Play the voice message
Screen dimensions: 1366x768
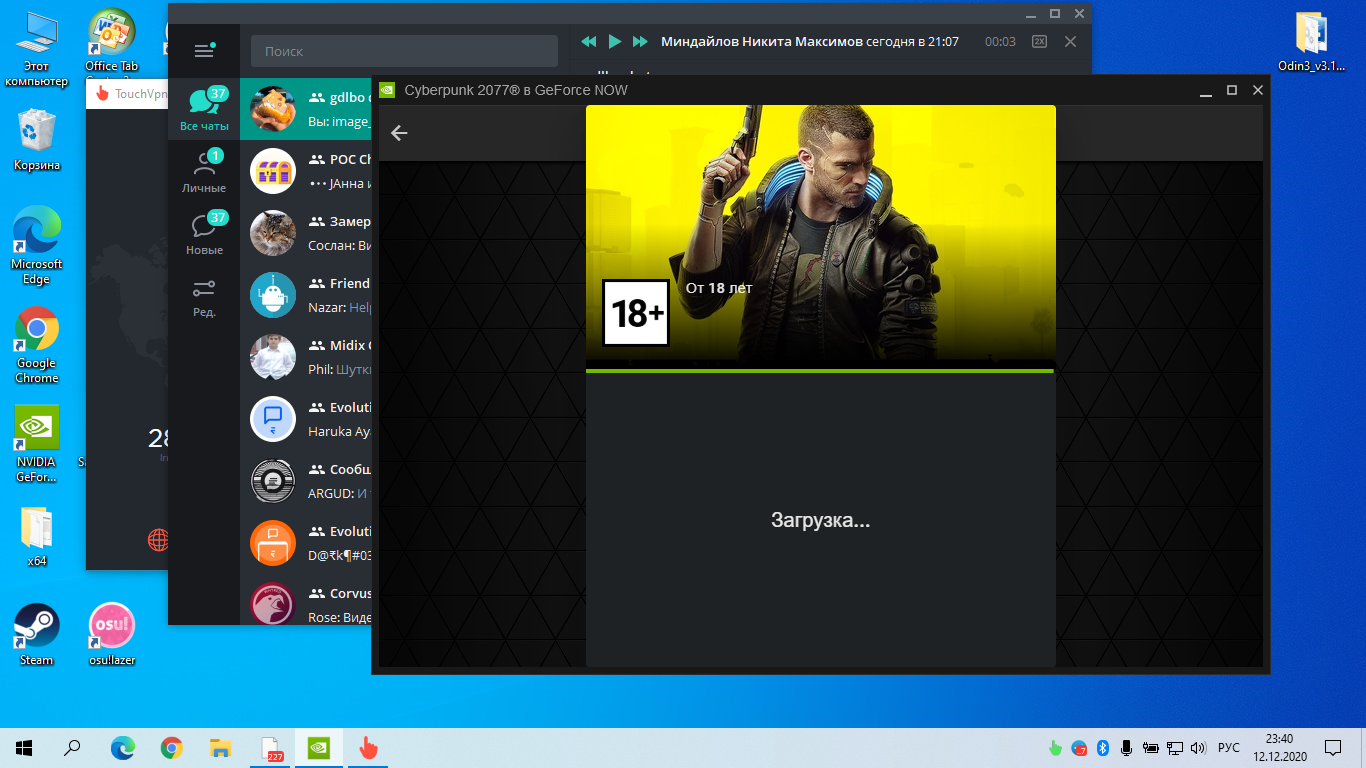tap(615, 42)
